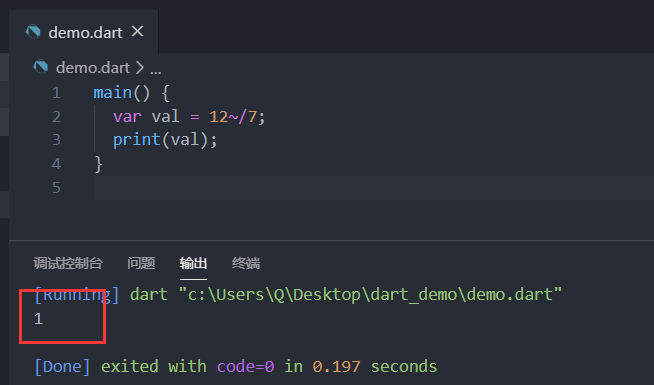Click the code=0 exit status text
Image resolution: width=654 pixels, height=385 pixels.
246,367
